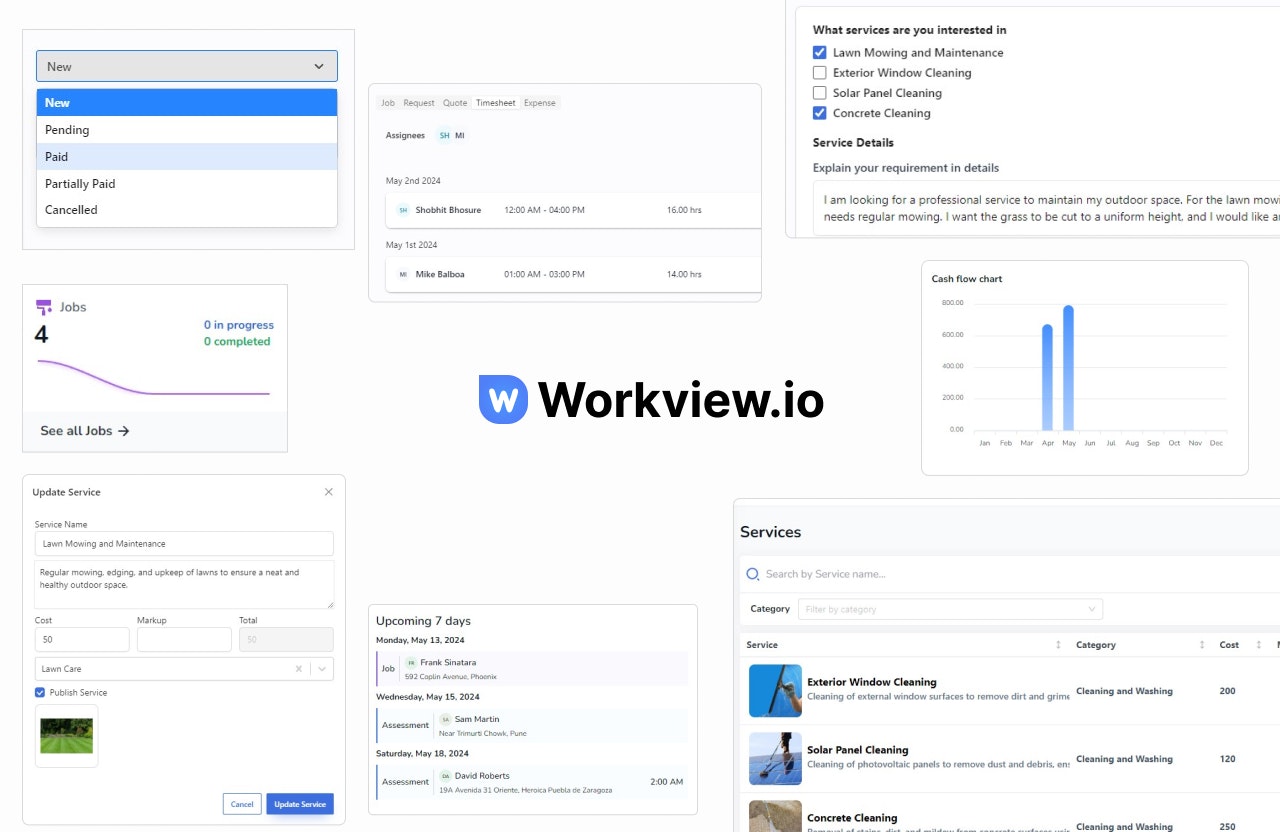Open the Solar Panel Cleaning thumbnail
The height and width of the screenshot is (832, 1280).
pos(775,759)
